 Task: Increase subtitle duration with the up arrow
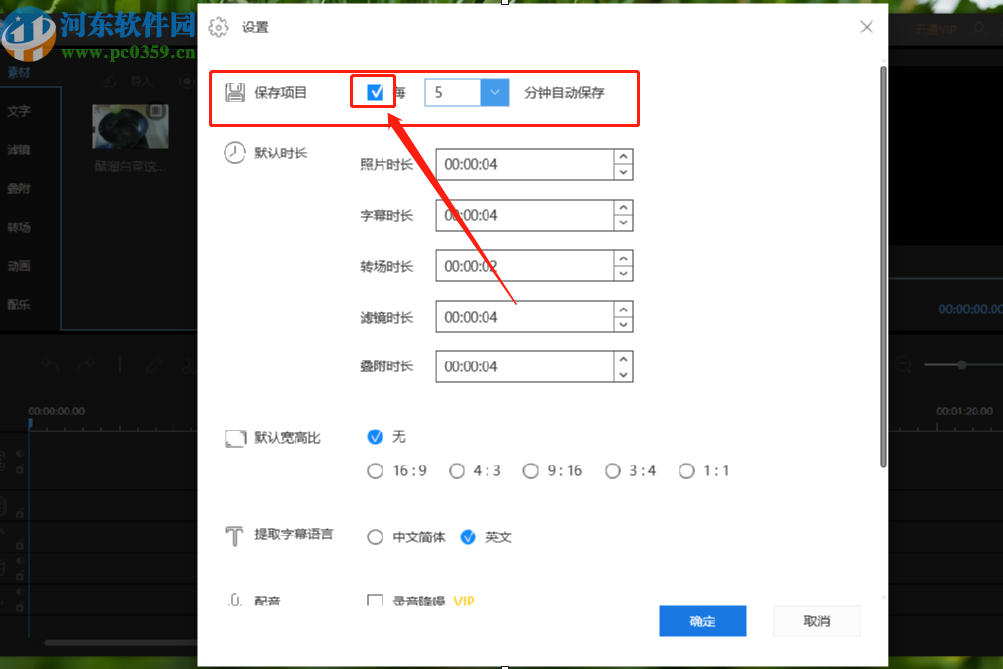coord(623,208)
